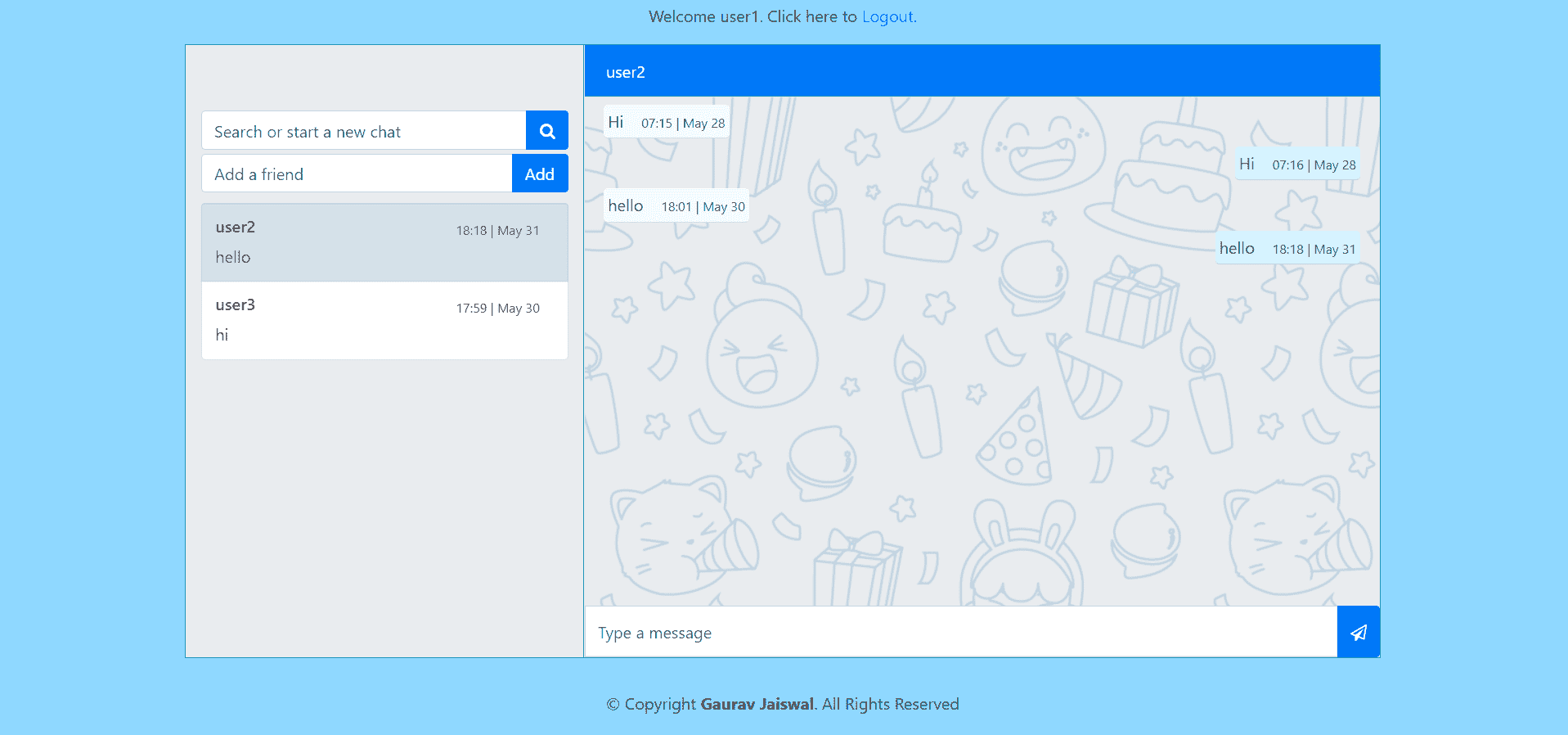Click the 'hi' preview under user3

(222, 335)
